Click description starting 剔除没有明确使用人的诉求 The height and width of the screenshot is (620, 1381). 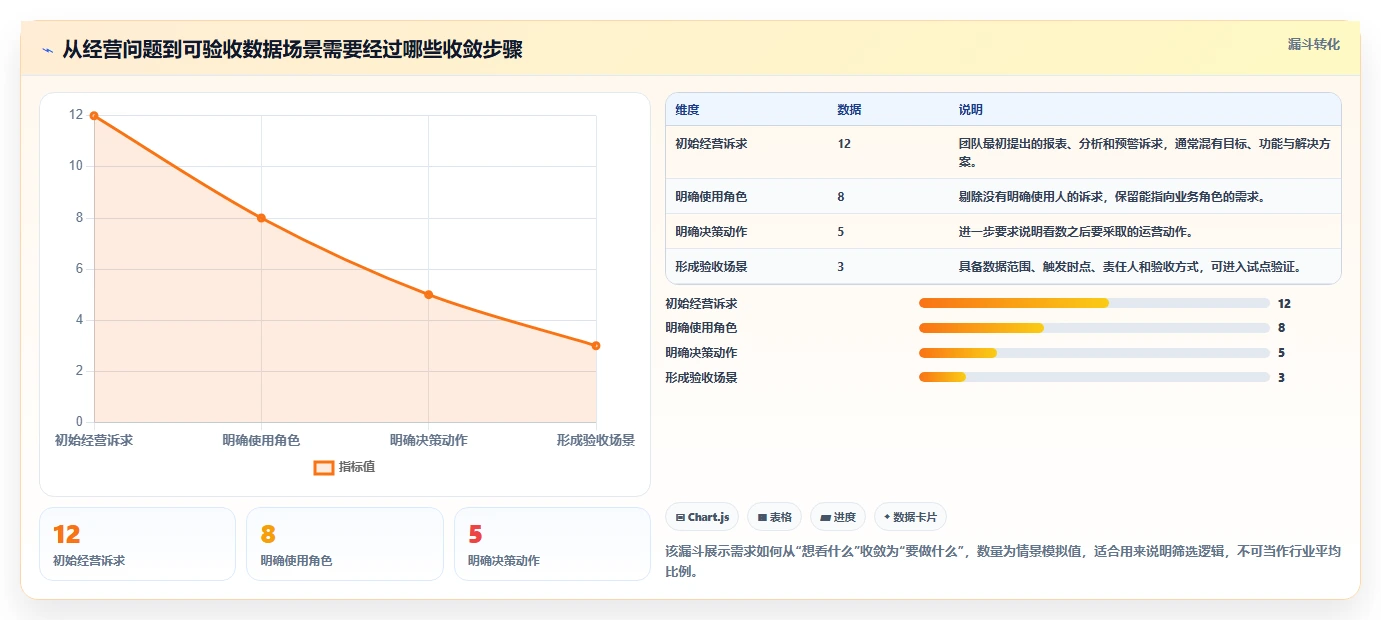point(1112,197)
